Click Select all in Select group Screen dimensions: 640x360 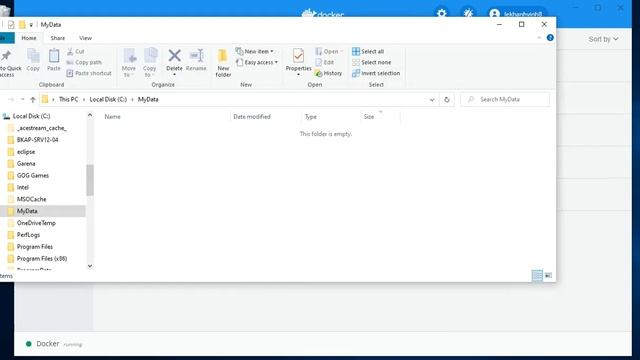tap(368, 51)
